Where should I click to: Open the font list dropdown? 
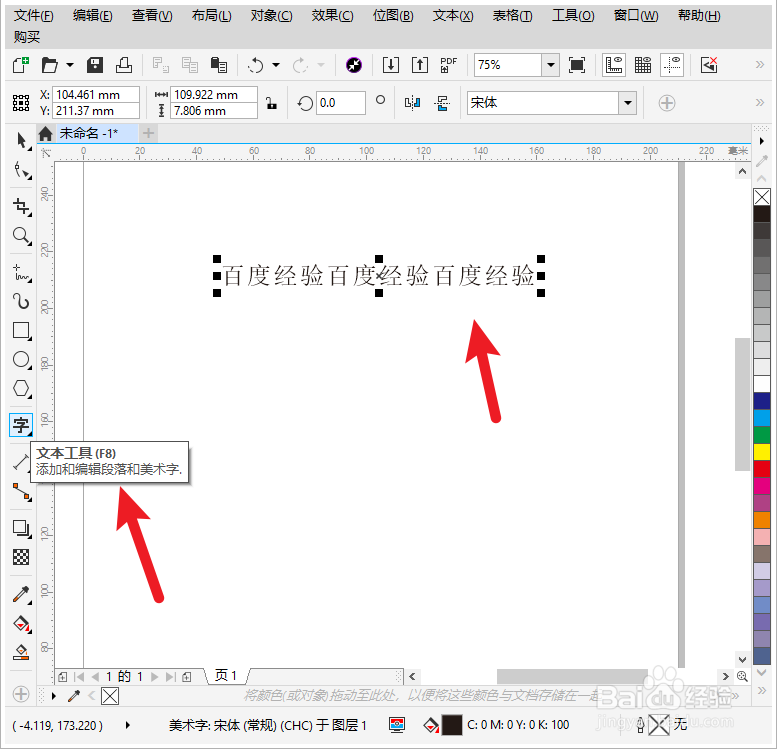click(x=628, y=103)
